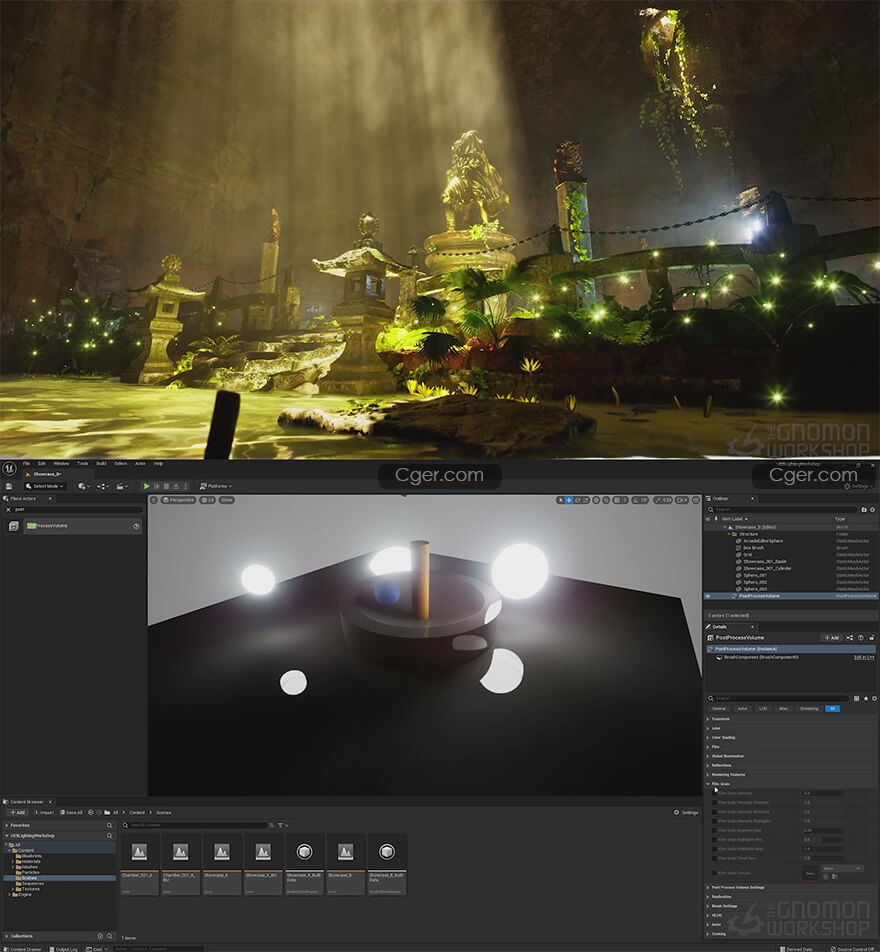Image resolution: width=880 pixels, height=952 pixels.
Task: Open play options three-dot menu
Action: (x=186, y=486)
